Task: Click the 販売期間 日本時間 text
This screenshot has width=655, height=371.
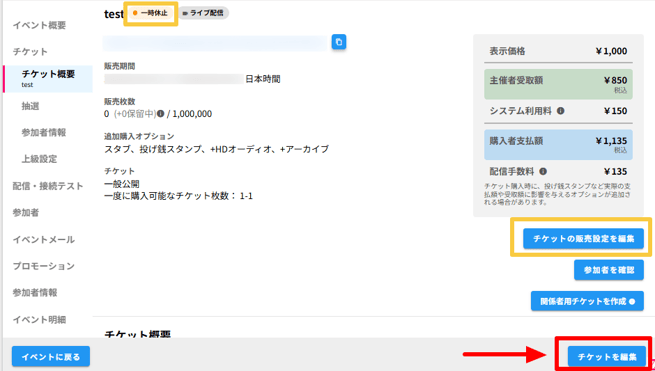Action: click(x=263, y=79)
